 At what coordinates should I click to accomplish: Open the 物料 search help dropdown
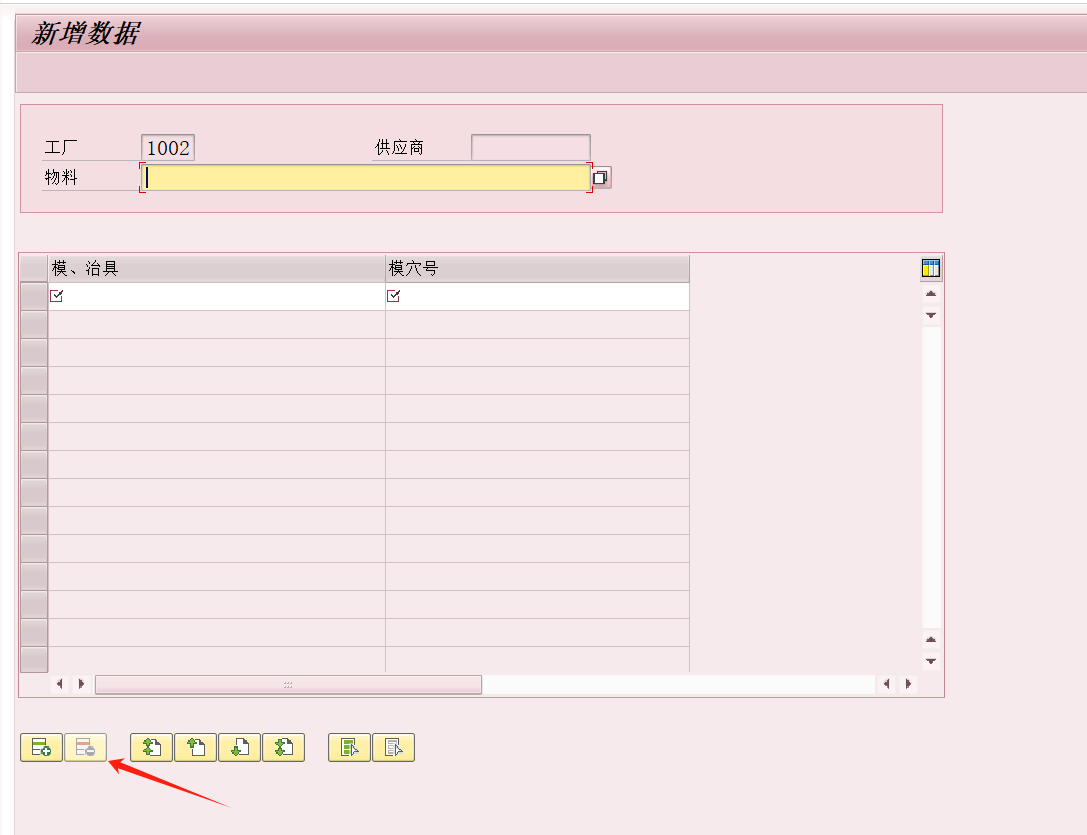(x=601, y=176)
